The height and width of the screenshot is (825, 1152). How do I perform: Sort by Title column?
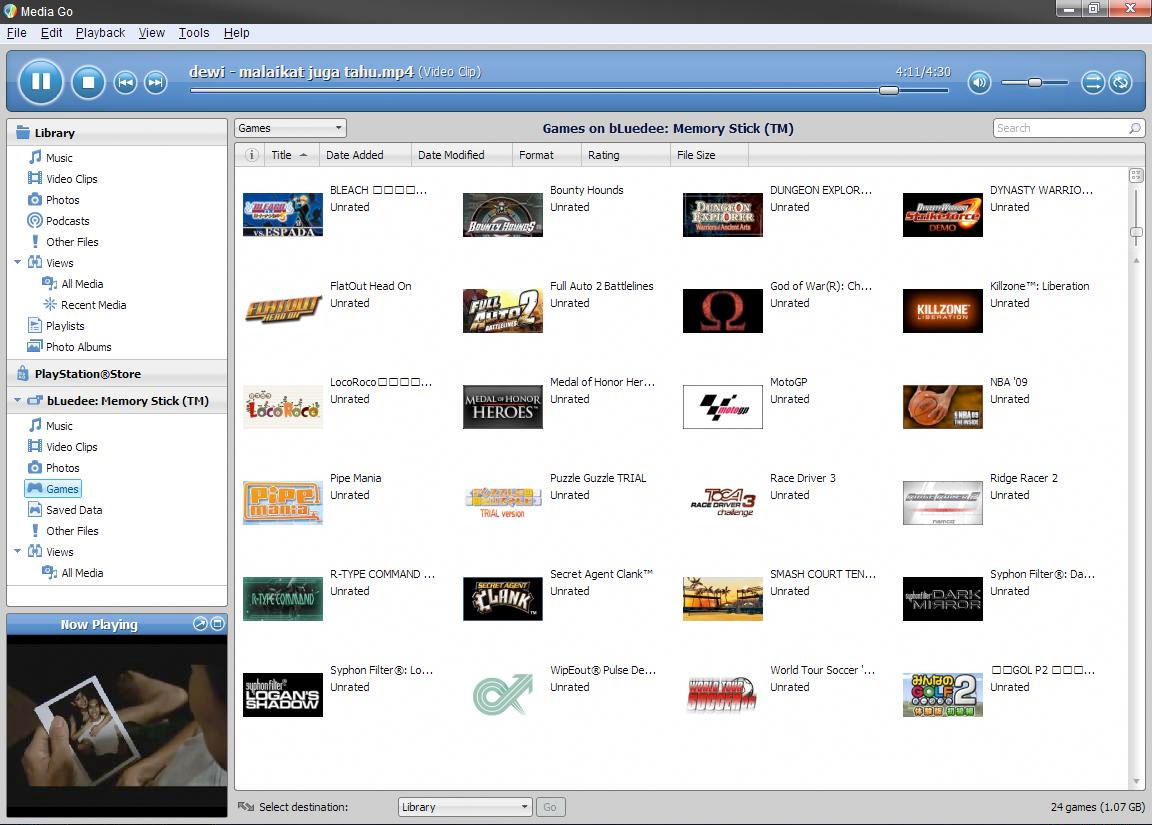click(290, 155)
